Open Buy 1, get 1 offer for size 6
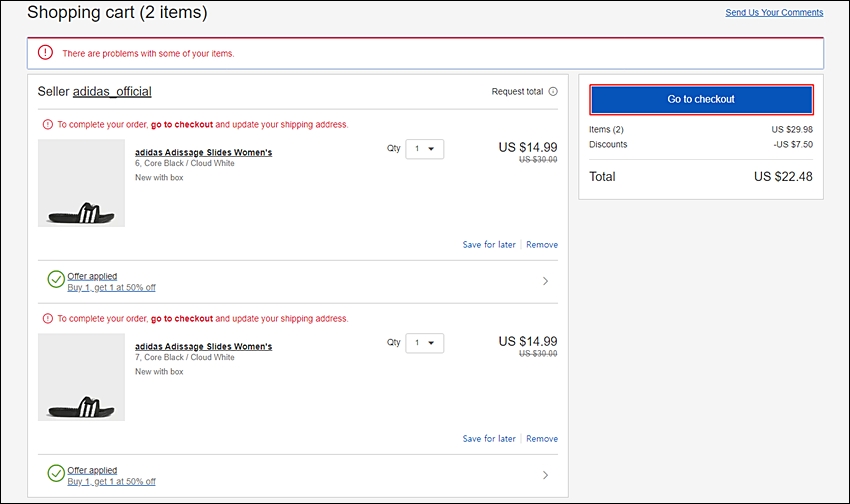850x504 pixels. (x=111, y=288)
